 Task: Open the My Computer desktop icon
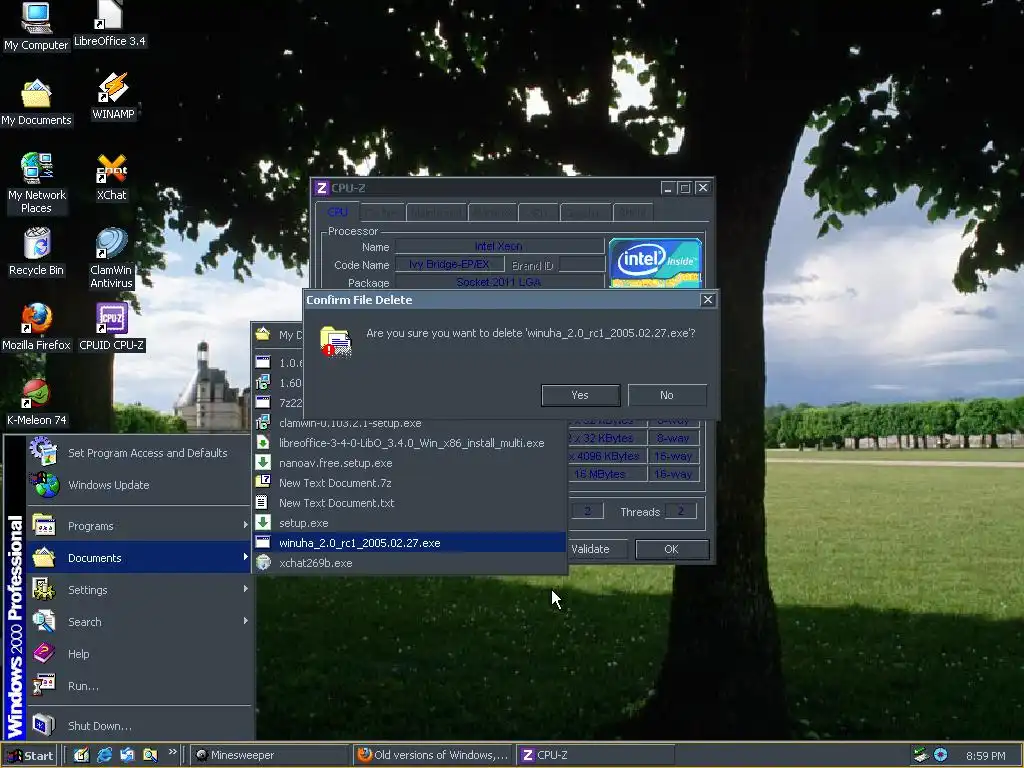click(36, 26)
